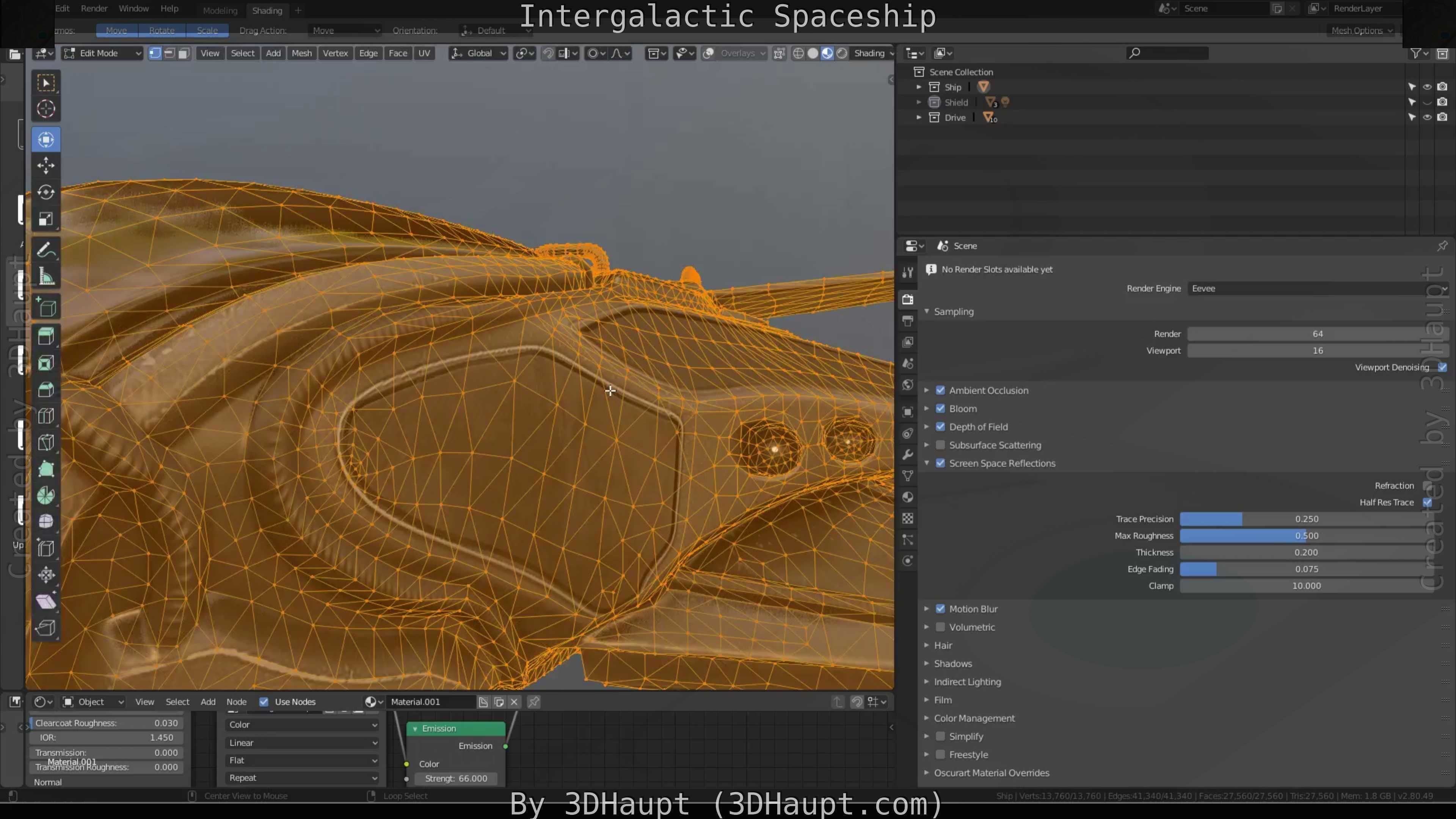This screenshot has height=819, width=1456.
Task: Pick the Measure tool icon
Action: [x=46, y=277]
